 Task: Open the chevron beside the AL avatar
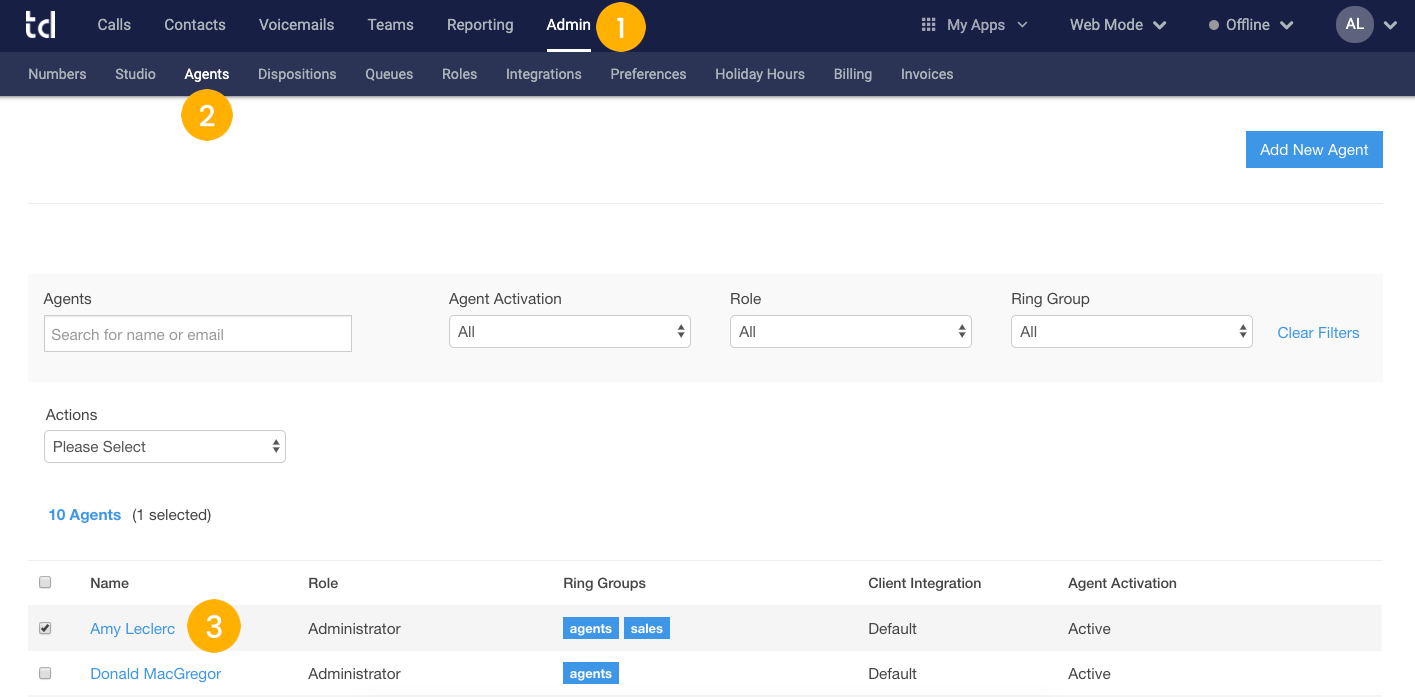click(1390, 24)
